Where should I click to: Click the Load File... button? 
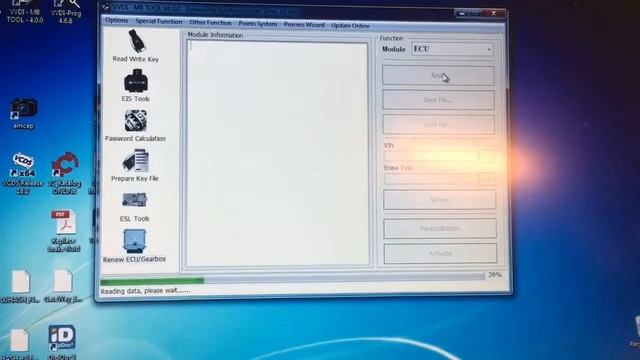(x=438, y=124)
